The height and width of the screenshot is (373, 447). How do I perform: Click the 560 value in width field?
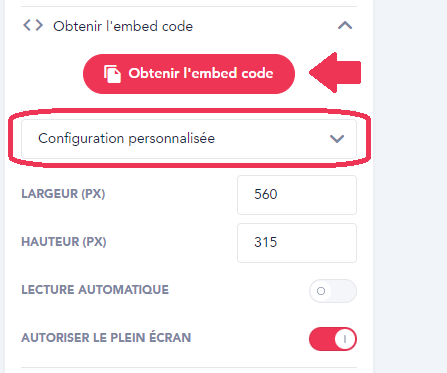(266, 194)
